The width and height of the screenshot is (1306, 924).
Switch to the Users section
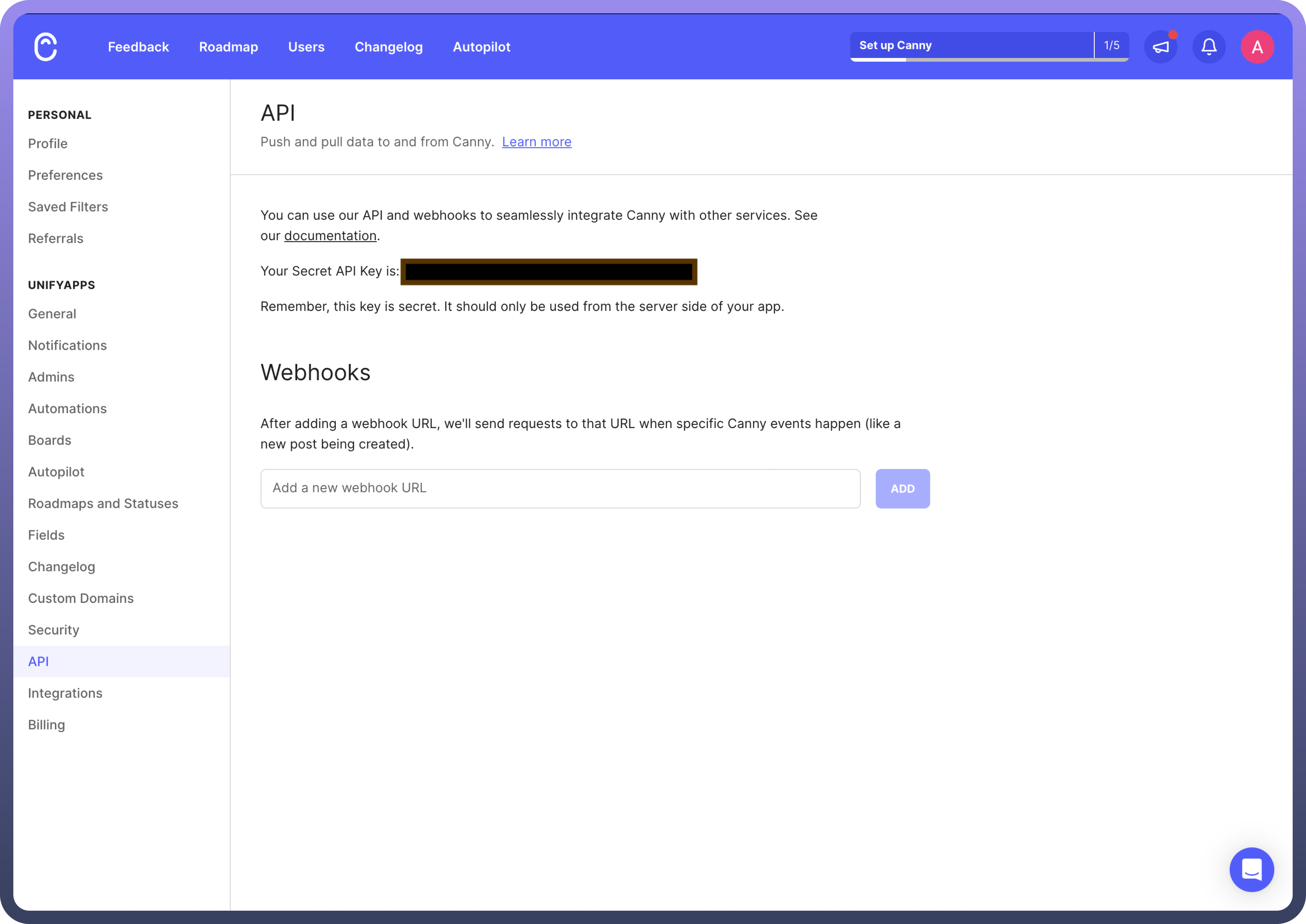tap(306, 47)
